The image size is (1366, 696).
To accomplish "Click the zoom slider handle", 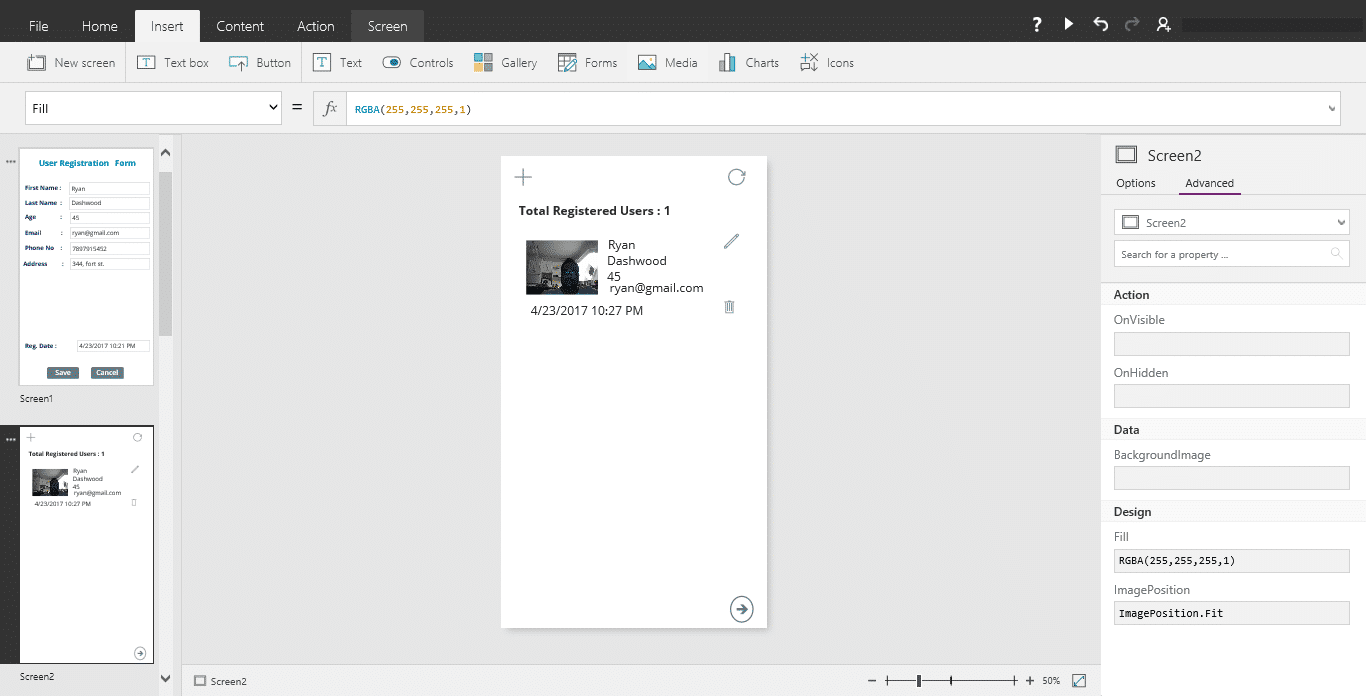I will [x=919, y=681].
